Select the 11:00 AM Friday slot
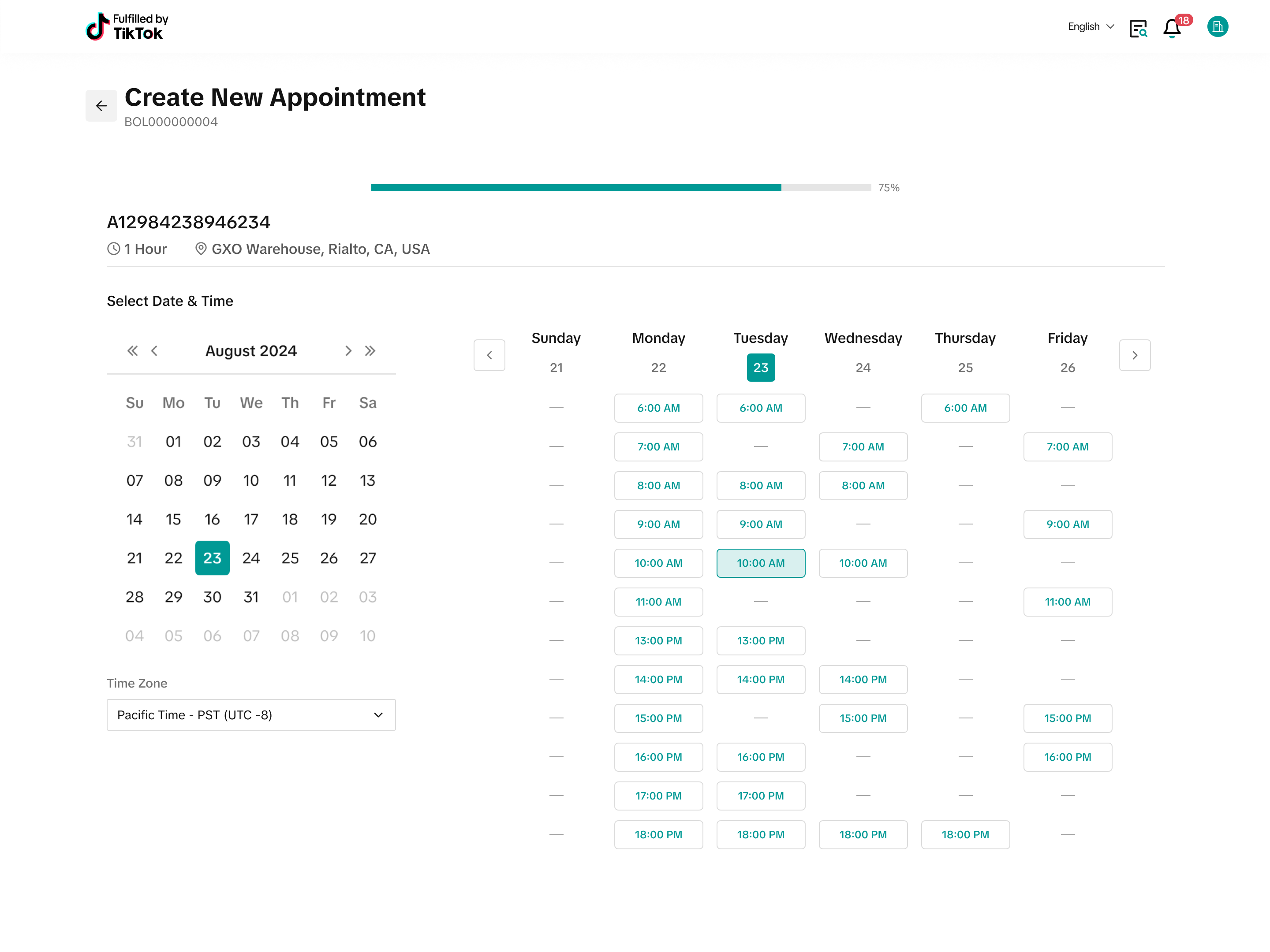The height and width of the screenshot is (952, 1270). pyautogui.click(x=1067, y=602)
